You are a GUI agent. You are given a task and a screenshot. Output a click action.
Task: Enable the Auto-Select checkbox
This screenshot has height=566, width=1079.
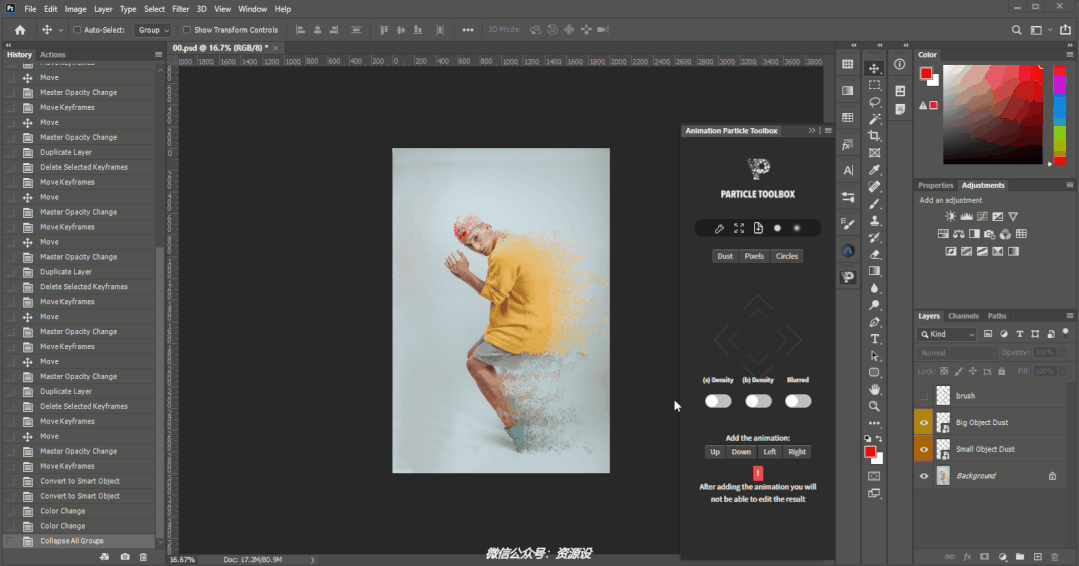pos(77,30)
